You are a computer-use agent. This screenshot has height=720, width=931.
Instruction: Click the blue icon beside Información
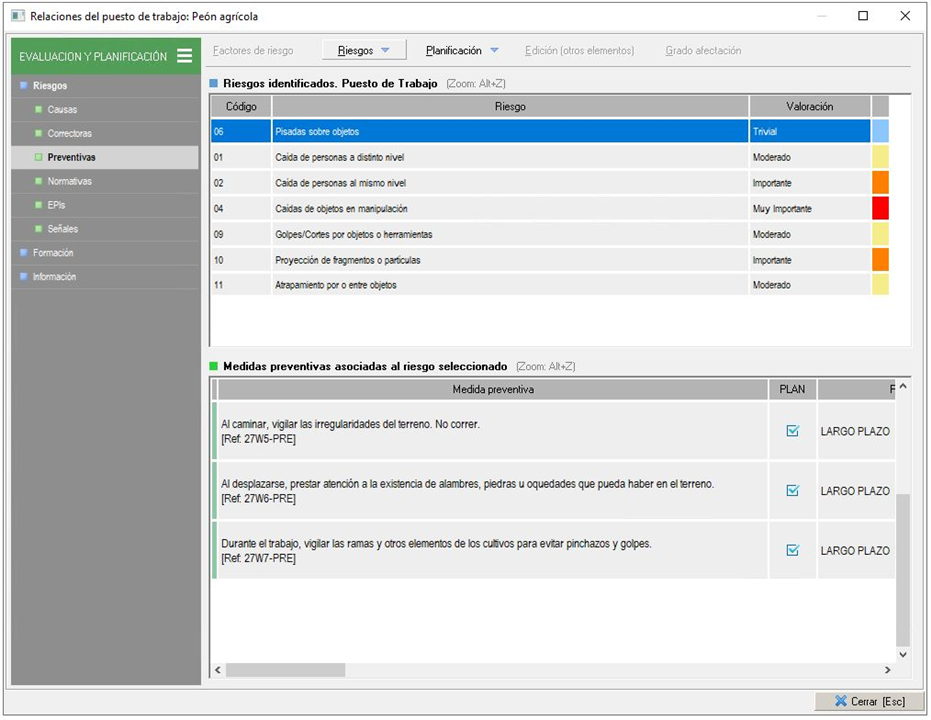(24, 277)
